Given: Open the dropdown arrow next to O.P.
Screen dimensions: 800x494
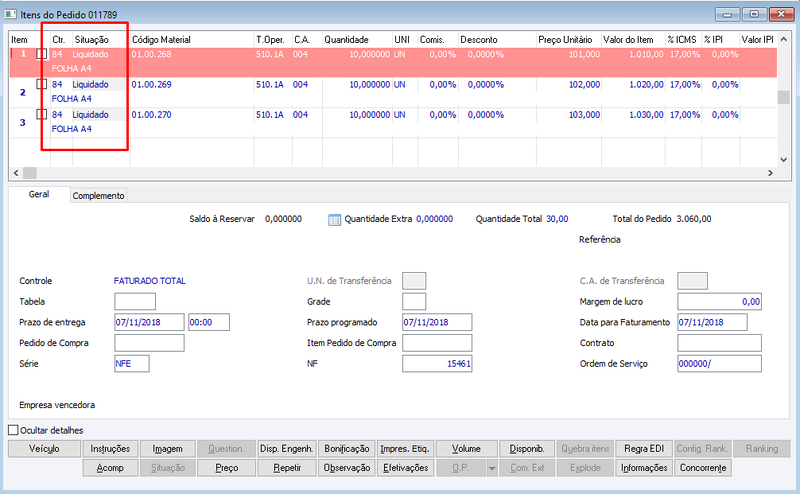Looking at the screenshot, I should tap(492, 468).
